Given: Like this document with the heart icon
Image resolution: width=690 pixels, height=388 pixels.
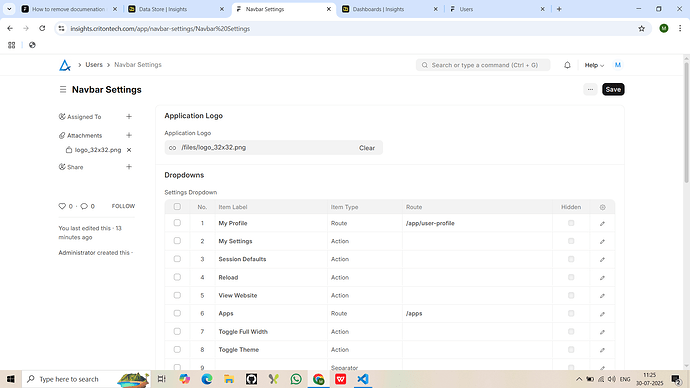Looking at the screenshot, I should tap(62, 206).
